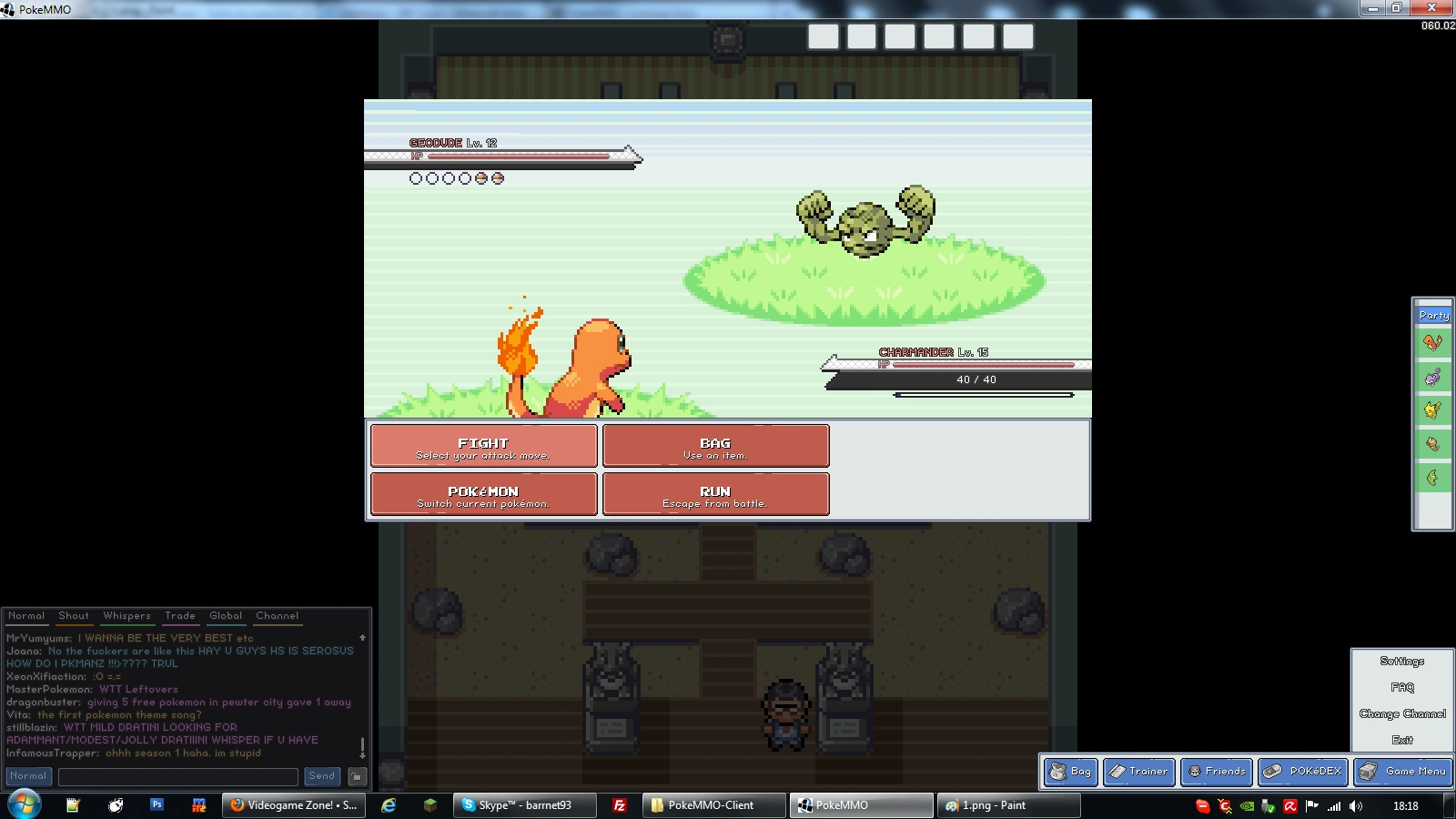The height and width of the screenshot is (819, 1456).
Task: Switch to the Trade chat tab
Action: [180, 616]
